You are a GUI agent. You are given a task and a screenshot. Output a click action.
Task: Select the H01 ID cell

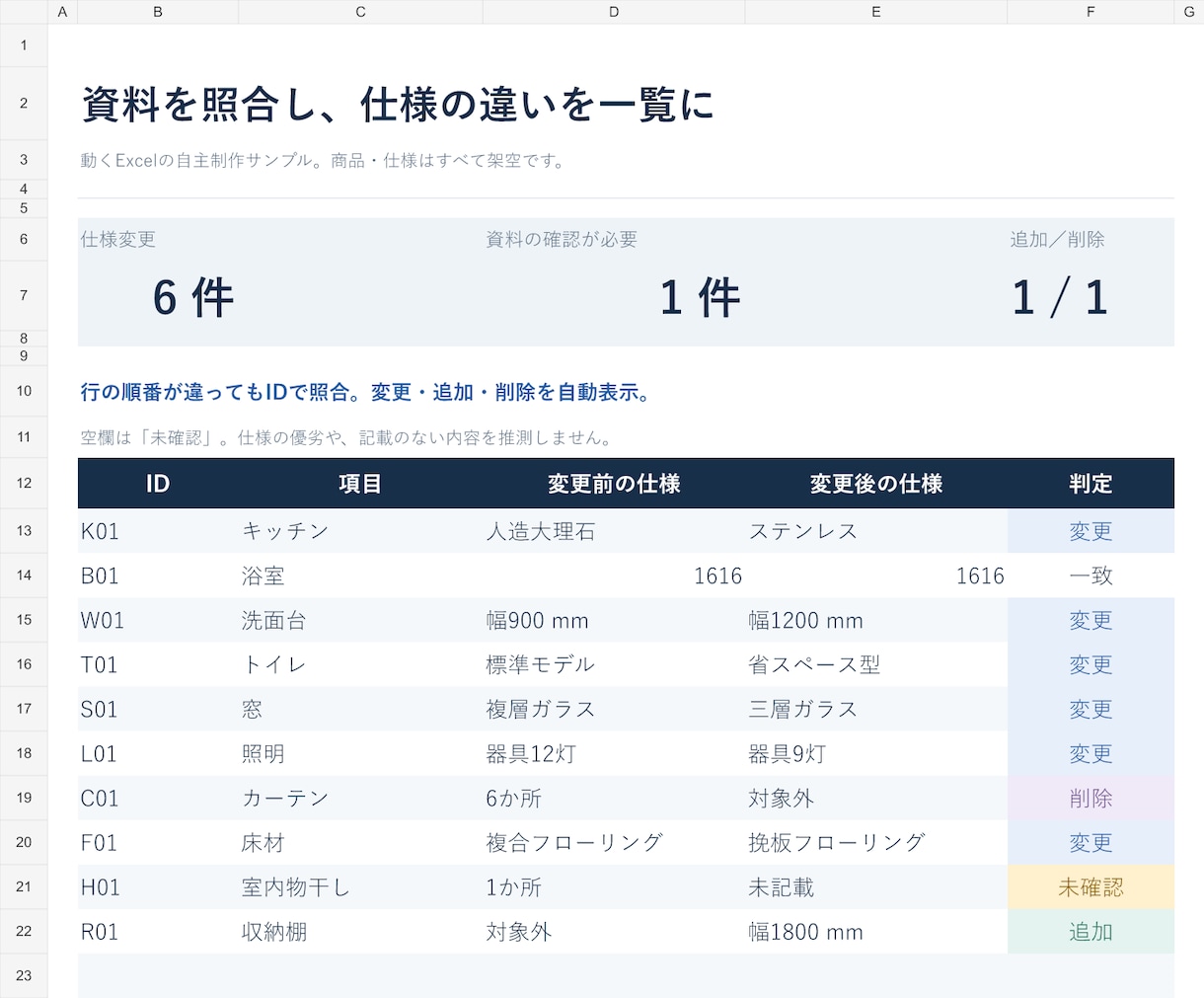click(158, 886)
